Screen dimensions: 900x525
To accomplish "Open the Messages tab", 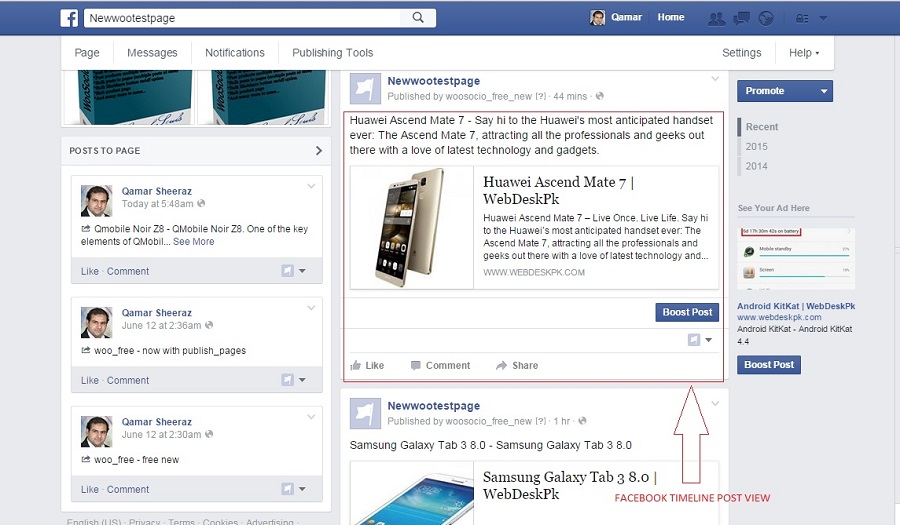I will [x=152, y=53].
